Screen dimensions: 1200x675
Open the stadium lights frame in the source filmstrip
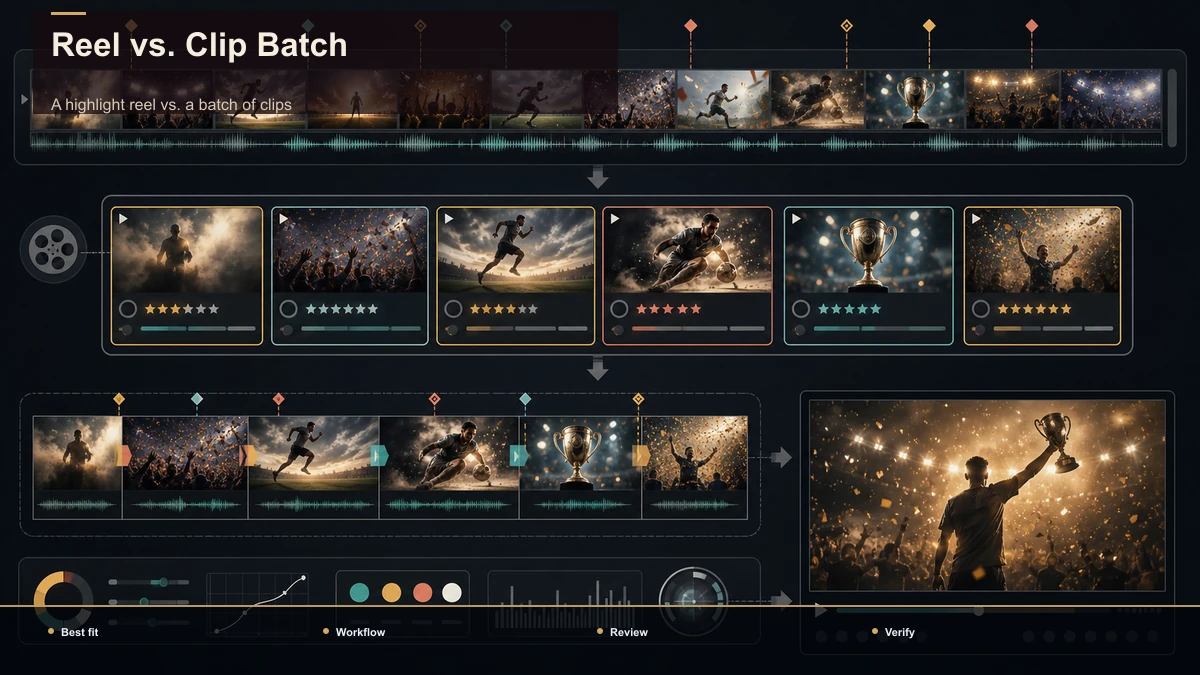(1012, 99)
